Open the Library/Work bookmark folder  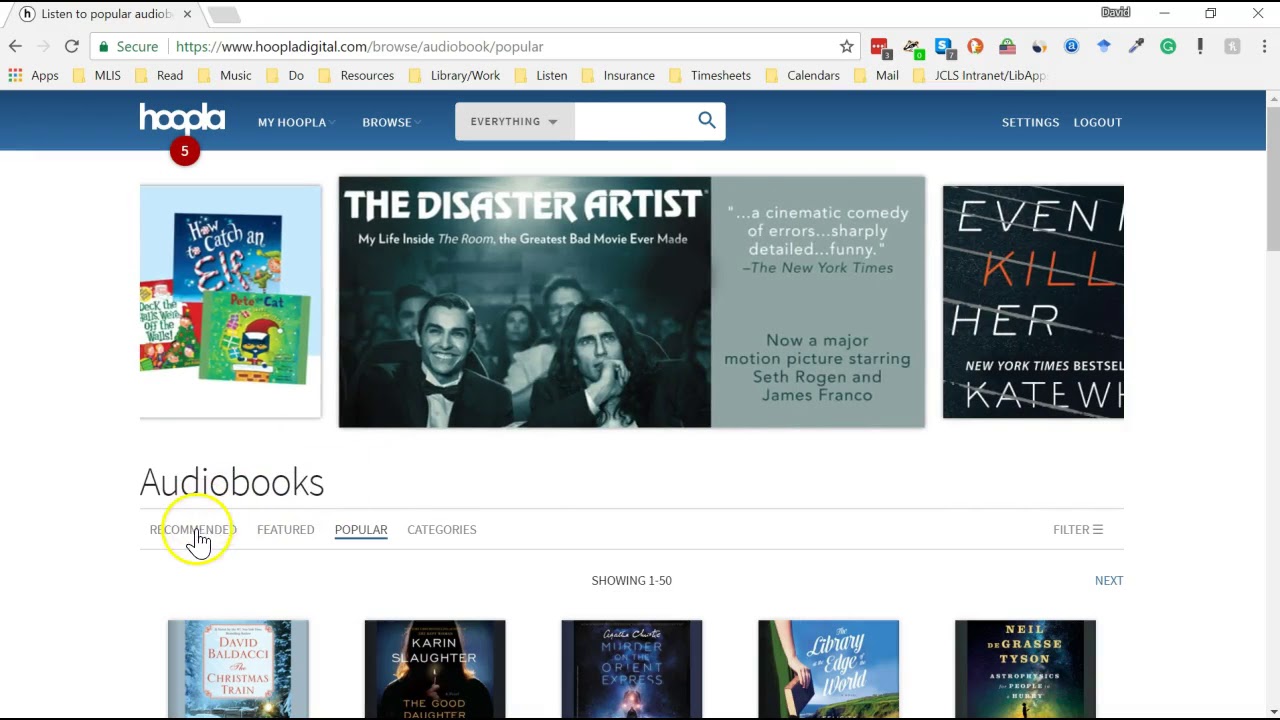click(x=454, y=75)
